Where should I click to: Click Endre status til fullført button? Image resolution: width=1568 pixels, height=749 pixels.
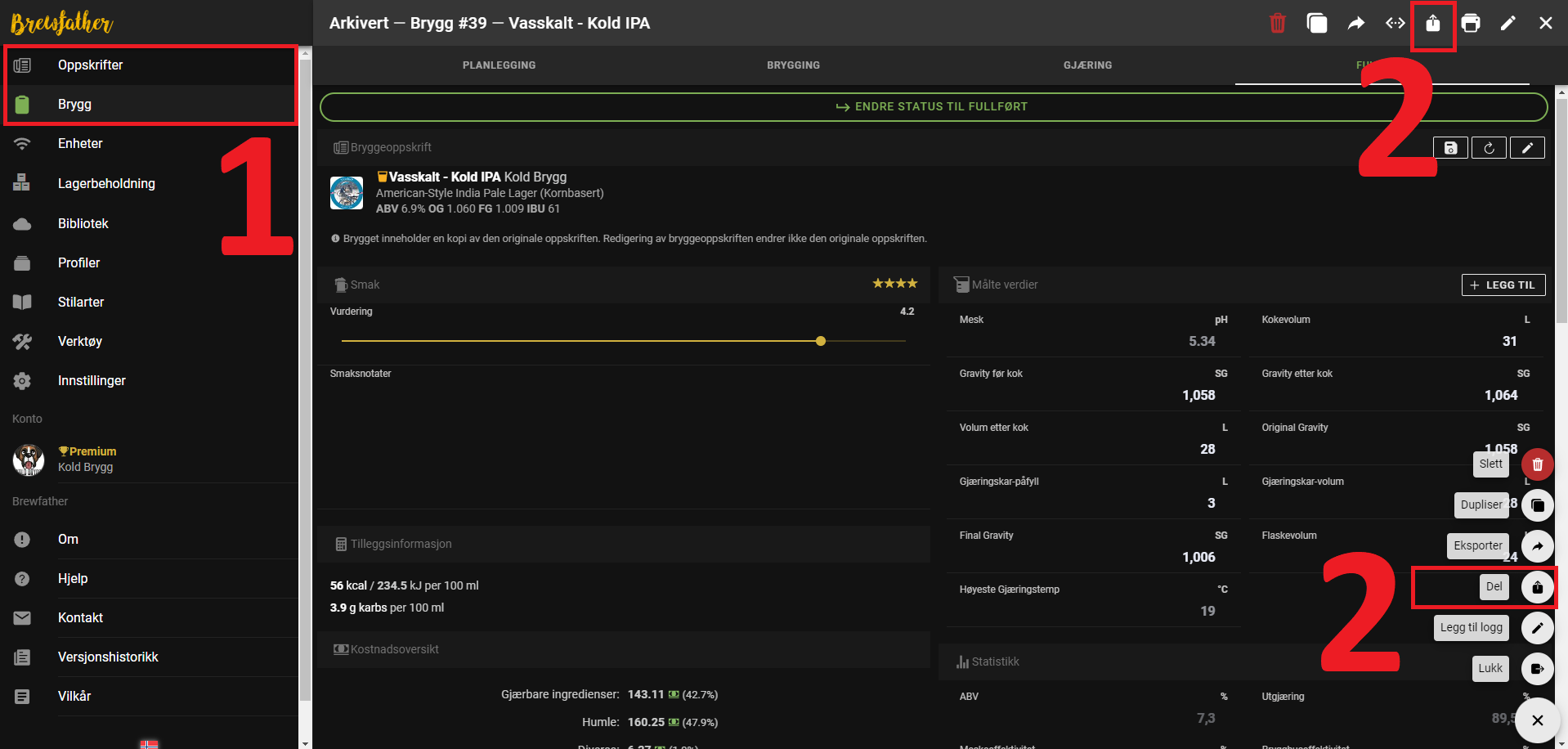pyautogui.click(x=933, y=107)
